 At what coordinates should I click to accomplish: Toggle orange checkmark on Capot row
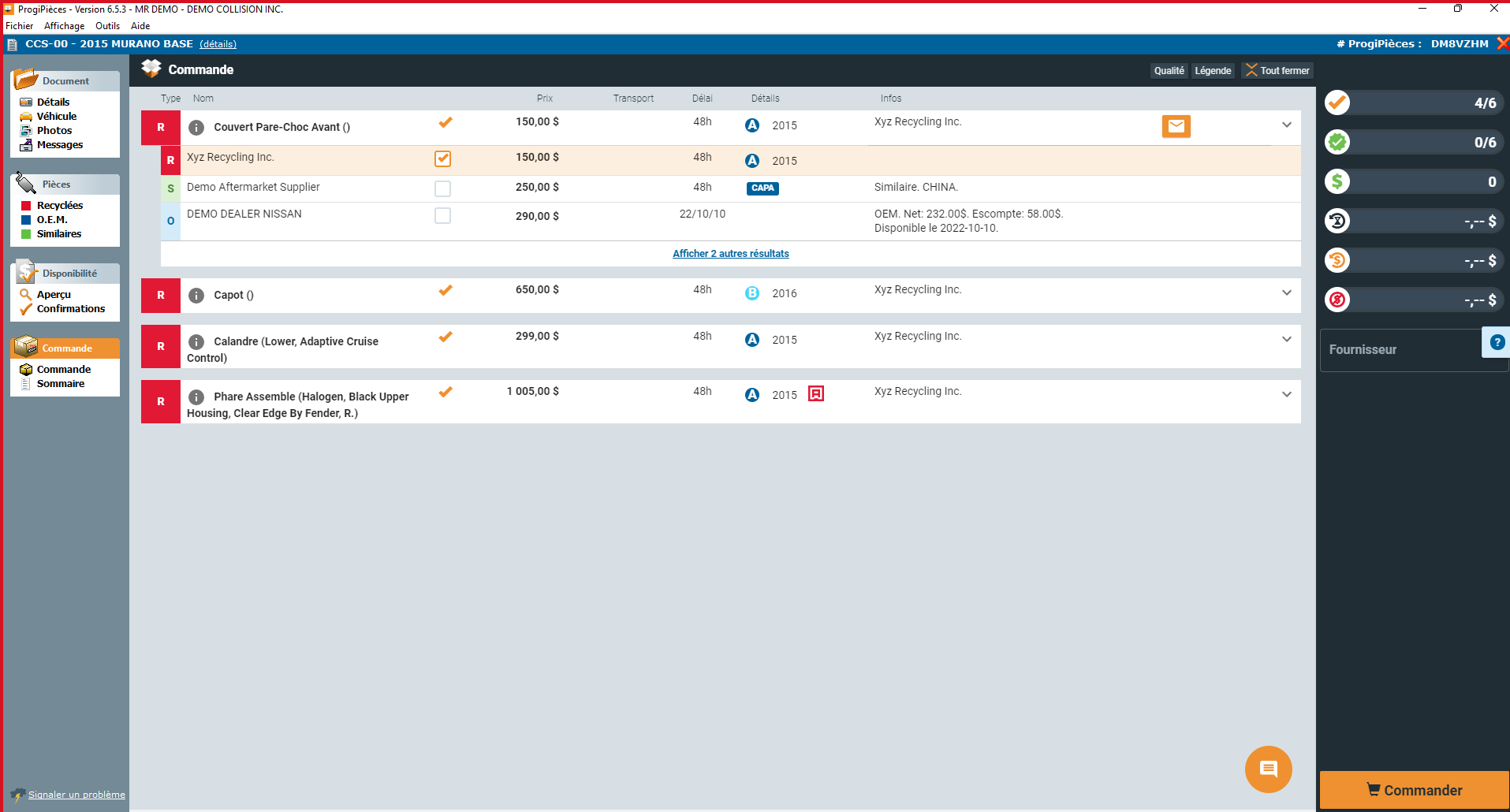(x=446, y=290)
